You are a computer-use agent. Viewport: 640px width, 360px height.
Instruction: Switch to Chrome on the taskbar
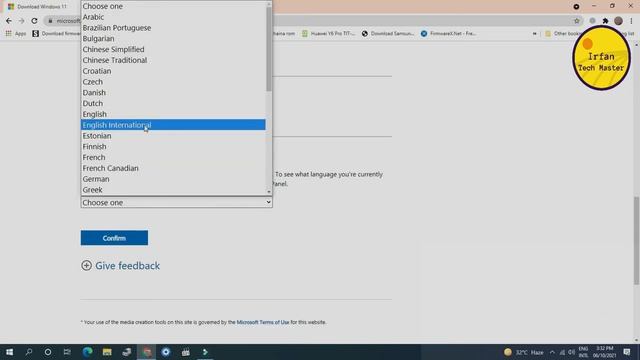coord(147,352)
